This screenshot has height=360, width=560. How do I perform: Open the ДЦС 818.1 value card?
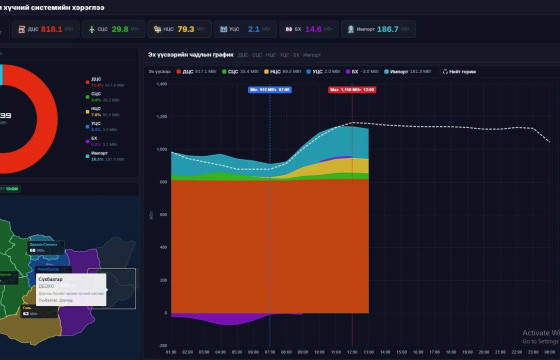(x=46, y=29)
